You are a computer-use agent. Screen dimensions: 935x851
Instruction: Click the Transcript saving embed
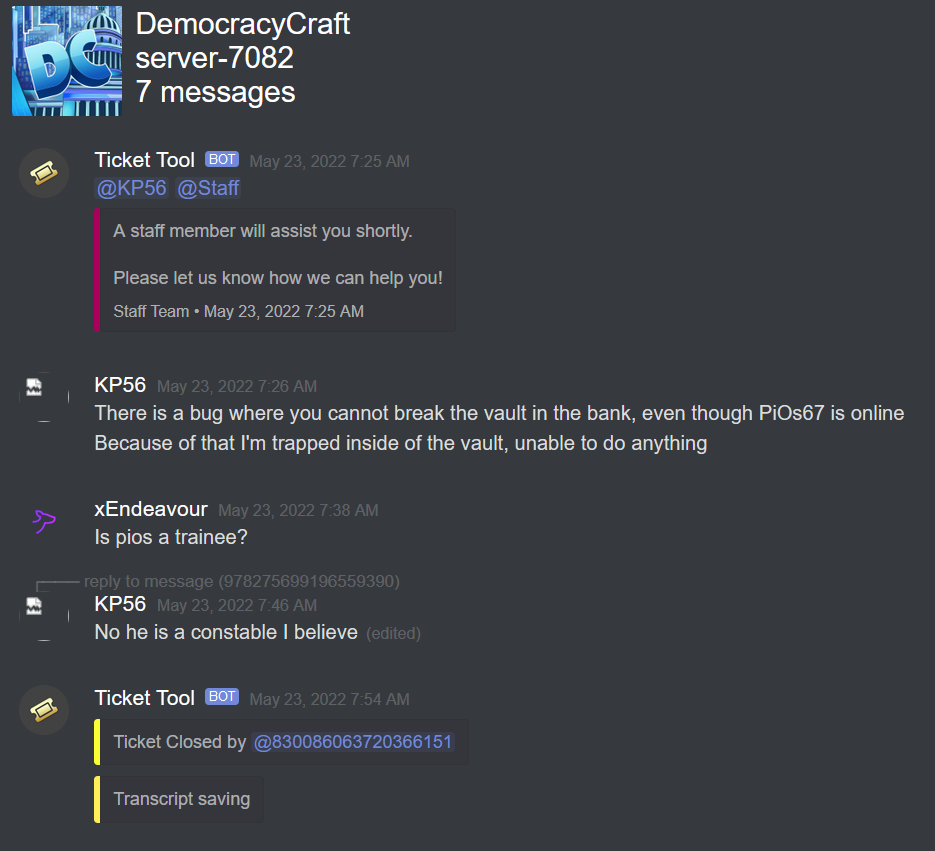[179, 799]
